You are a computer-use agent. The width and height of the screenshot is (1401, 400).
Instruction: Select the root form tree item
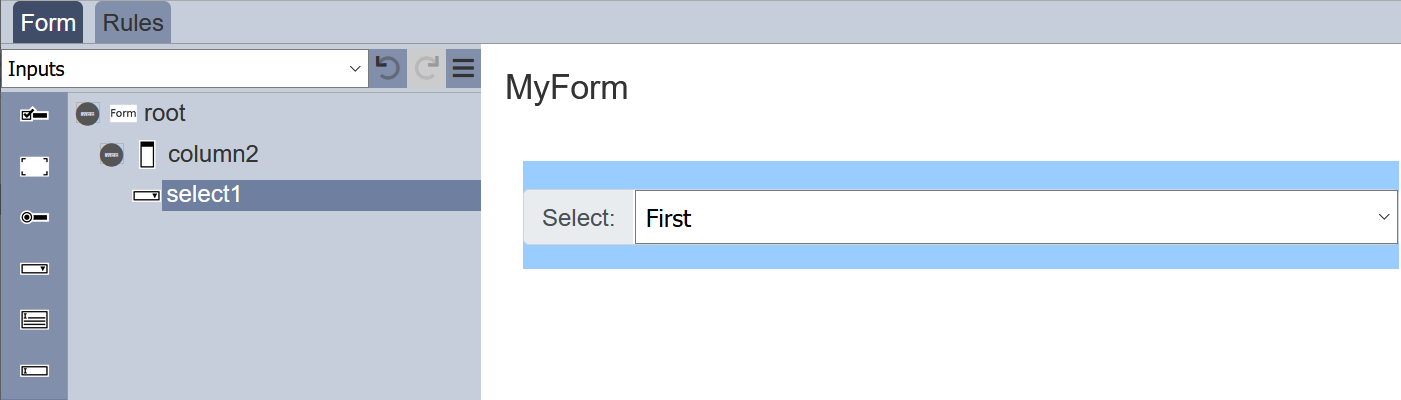165,113
